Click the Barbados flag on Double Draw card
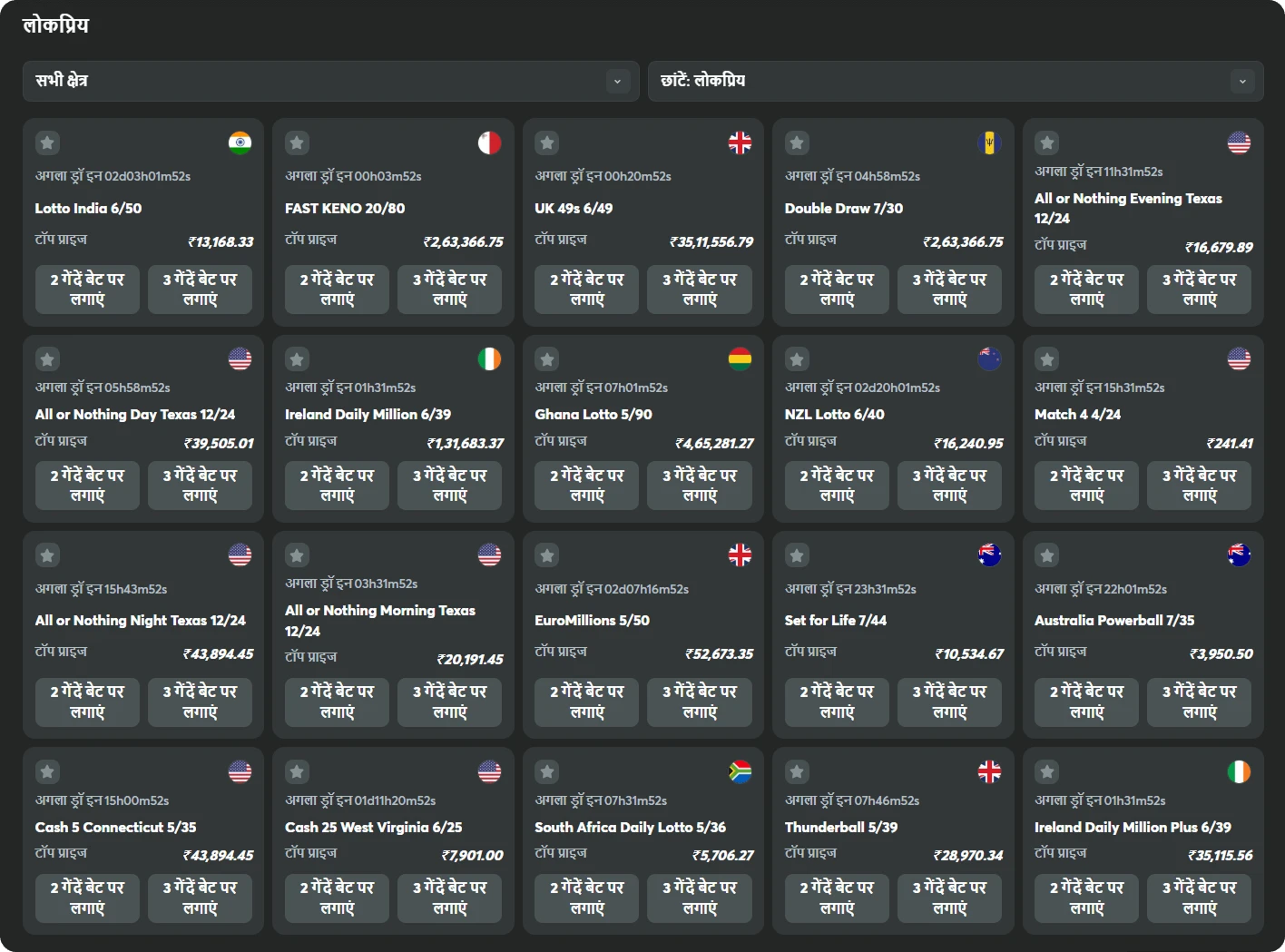Image resolution: width=1285 pixels, height=952 pixels. coord(989,142)
